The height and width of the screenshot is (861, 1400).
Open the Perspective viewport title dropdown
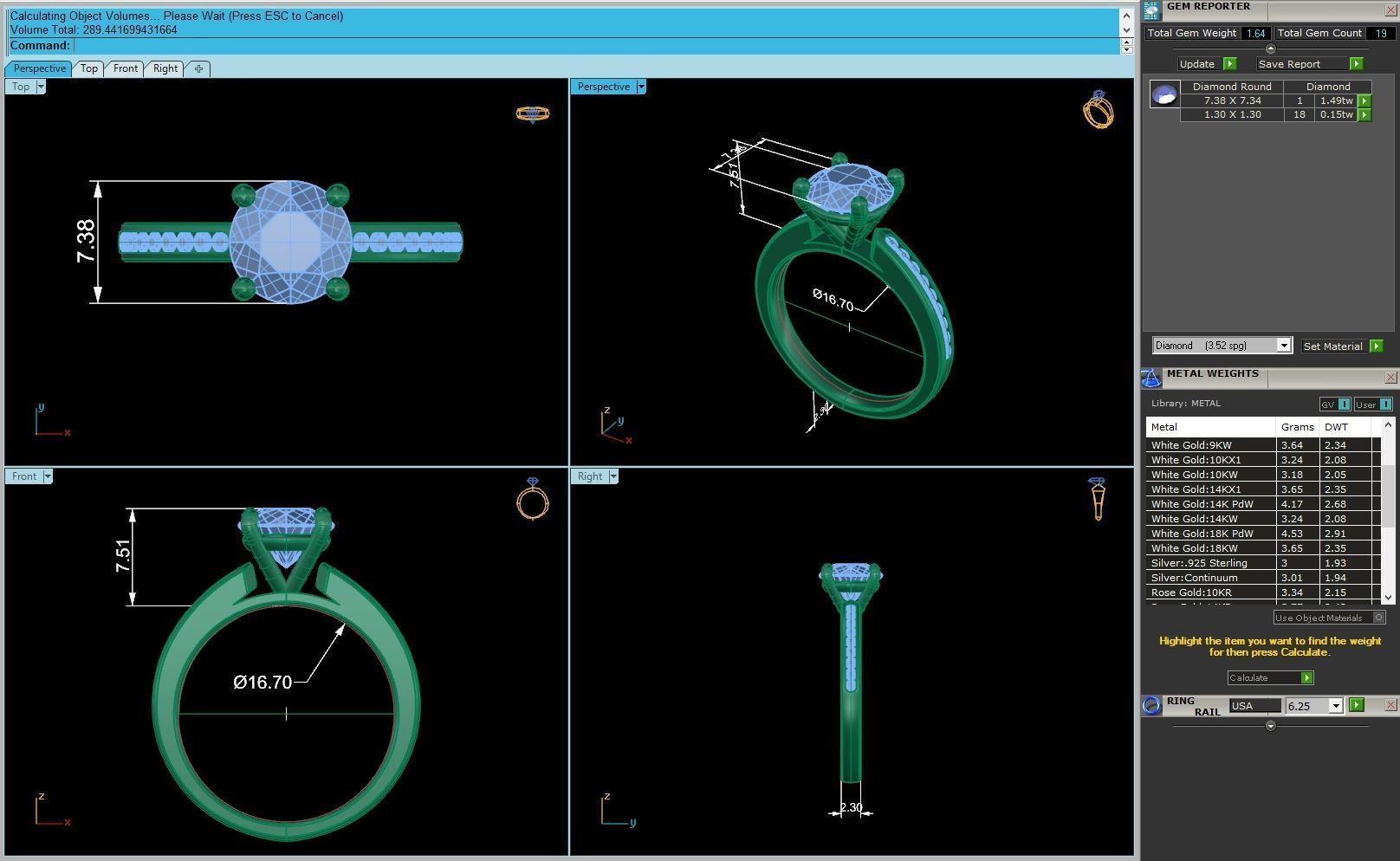(x=641, y=87)
